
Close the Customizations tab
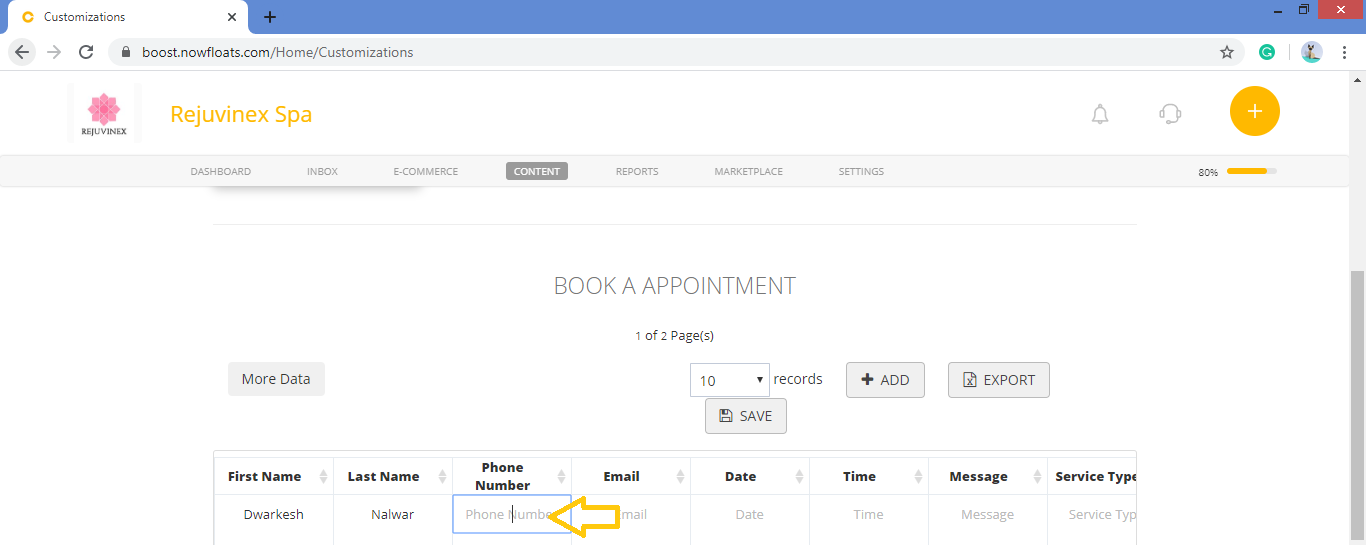pos(232,17)
